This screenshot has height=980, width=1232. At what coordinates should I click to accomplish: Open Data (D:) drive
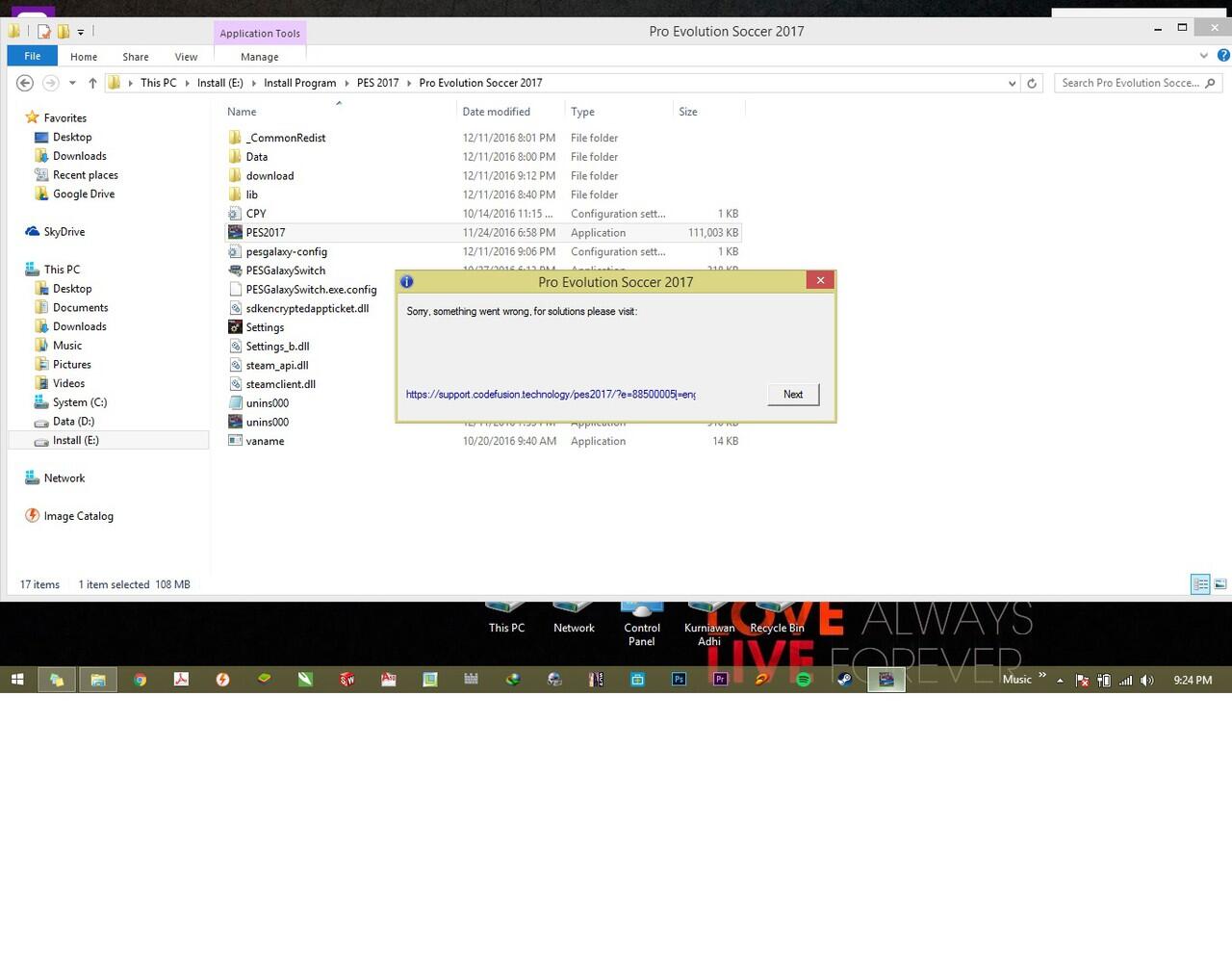click(x=74, y=421)
